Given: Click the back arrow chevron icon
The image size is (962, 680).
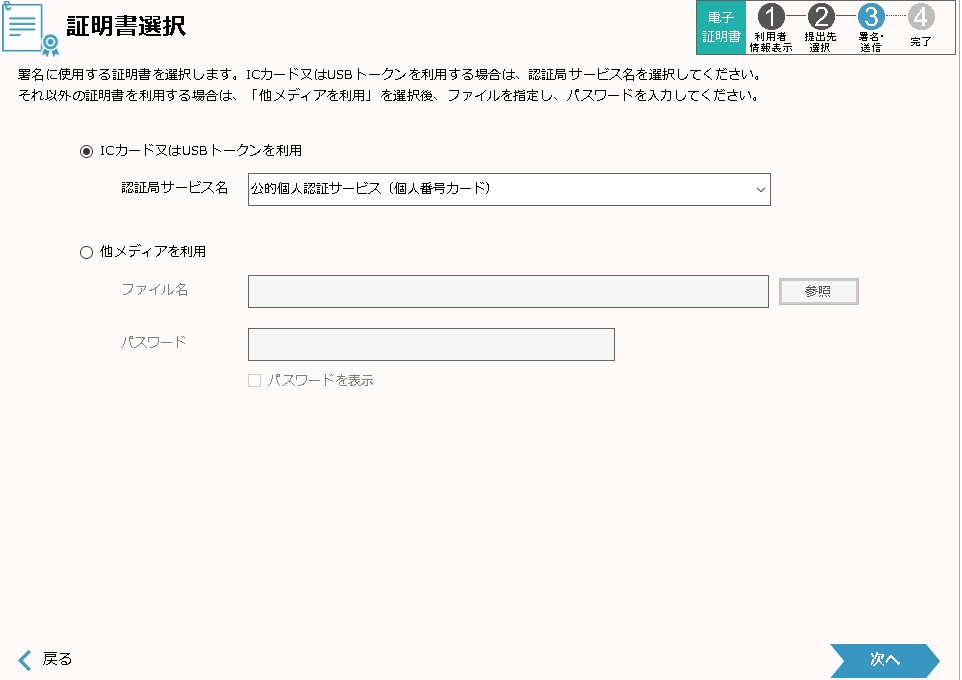Looking at the screenshot, I should click(x=25, y=659).
